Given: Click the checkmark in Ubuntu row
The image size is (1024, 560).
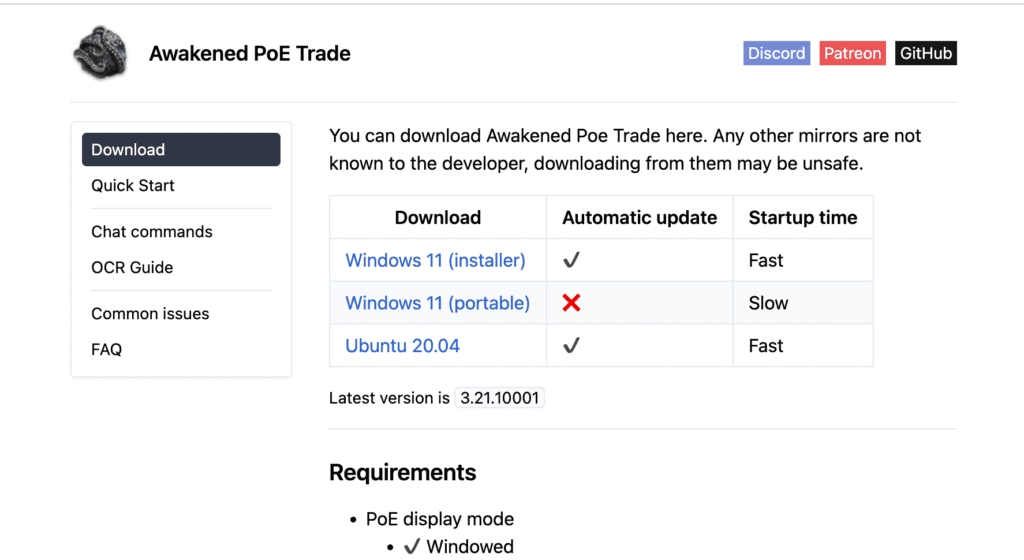Looking at the screenshot, I should [x=571, y=346].
